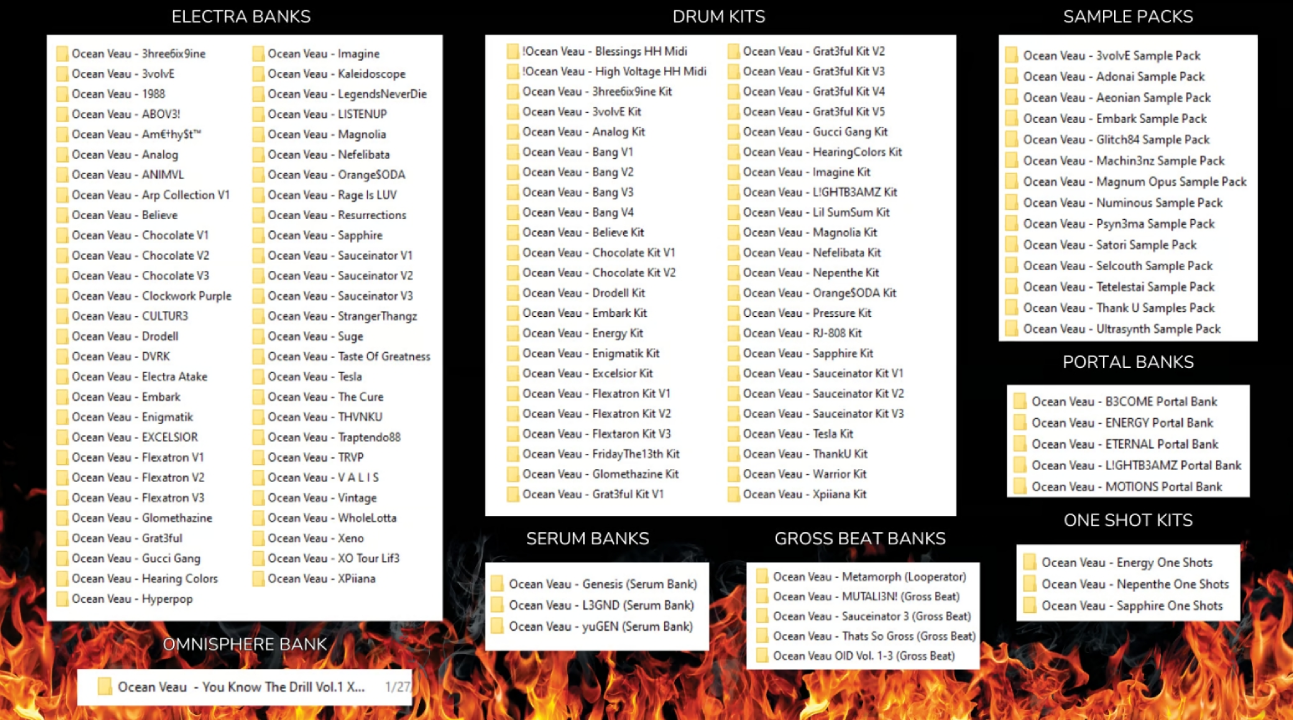Select Ocean Veau - Warrior Kit

(x=805, y=474)
